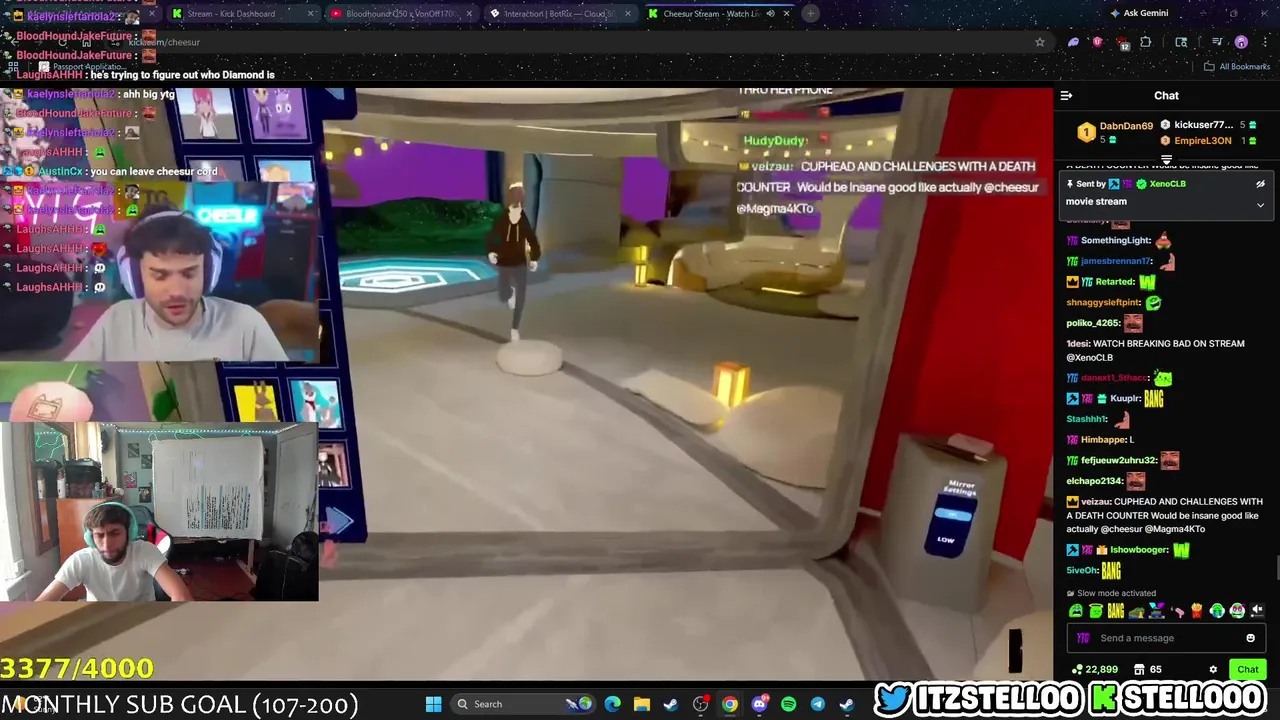Open the purple ghost extension icon
This screenshot has height=720, width=1280.
point(1074,42)
